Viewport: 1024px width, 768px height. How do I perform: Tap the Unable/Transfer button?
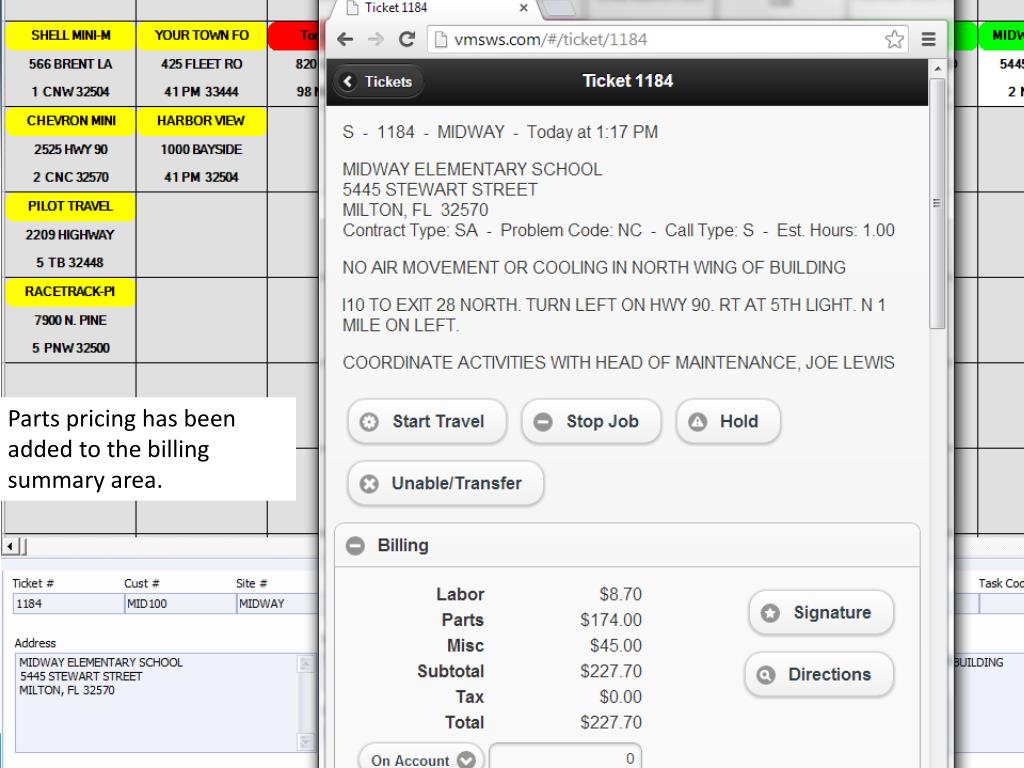pyautogui.click(x=445, y=483)
